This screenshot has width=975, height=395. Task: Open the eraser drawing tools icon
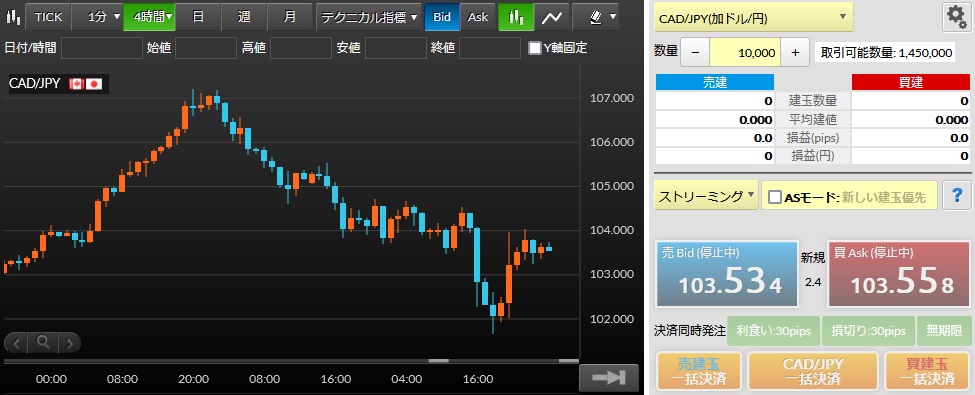pyautogui.click(x=596, y=17)
